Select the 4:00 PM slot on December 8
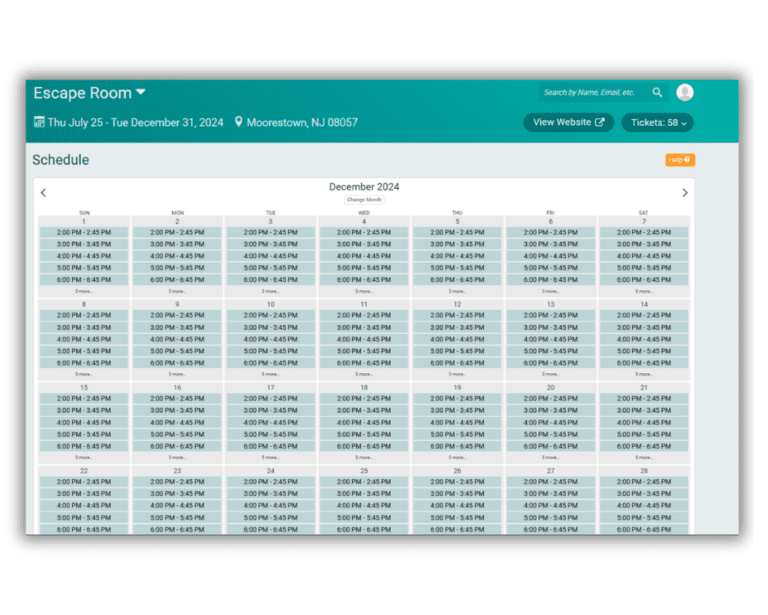Image resolution: width=768 pixels, height=615 pixels. point(84,339)
